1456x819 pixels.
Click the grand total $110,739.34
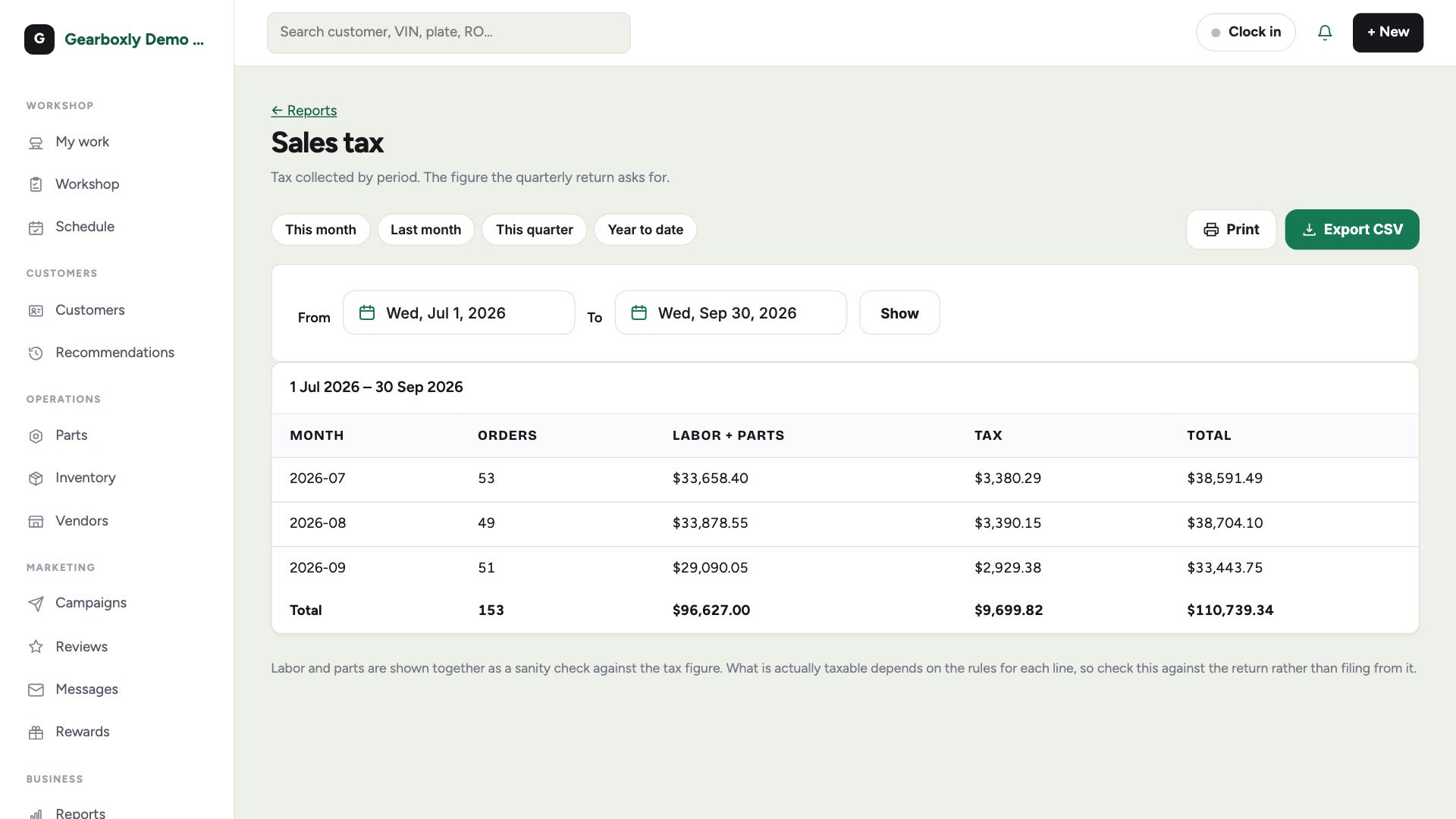point(1230,610)
